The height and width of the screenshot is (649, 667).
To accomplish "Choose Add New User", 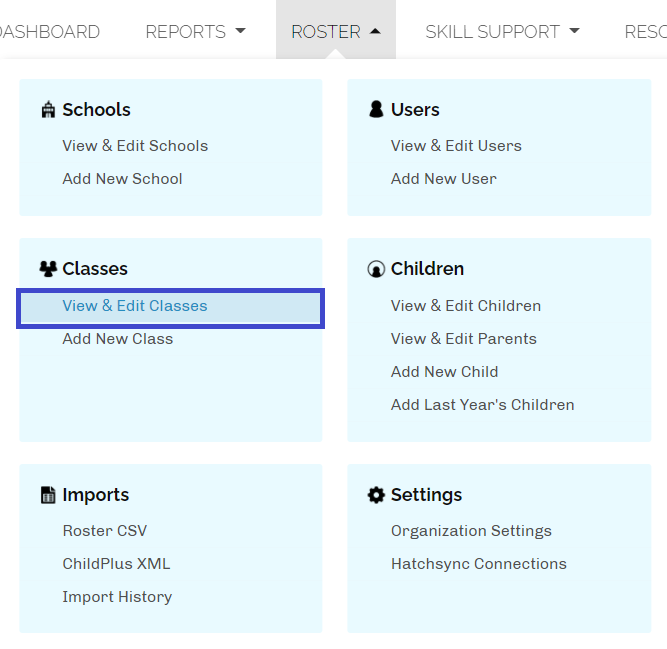I will [443, 179].
